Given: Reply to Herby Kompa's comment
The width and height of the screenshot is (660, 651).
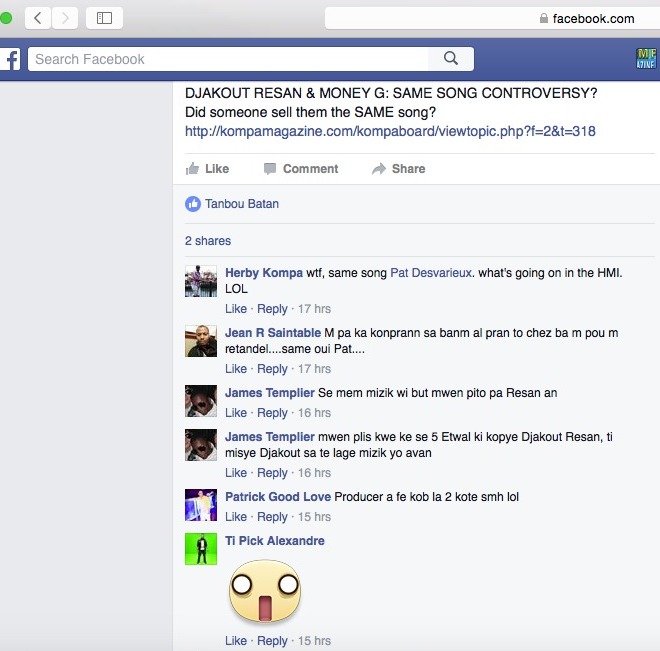Looking at the screenshot, I should tap(272, 309).
